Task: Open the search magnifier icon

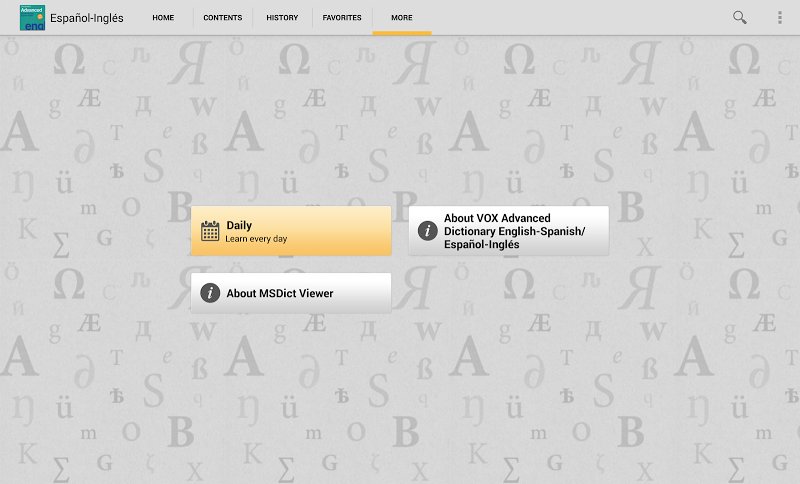Action: click(x=740, y=17)
